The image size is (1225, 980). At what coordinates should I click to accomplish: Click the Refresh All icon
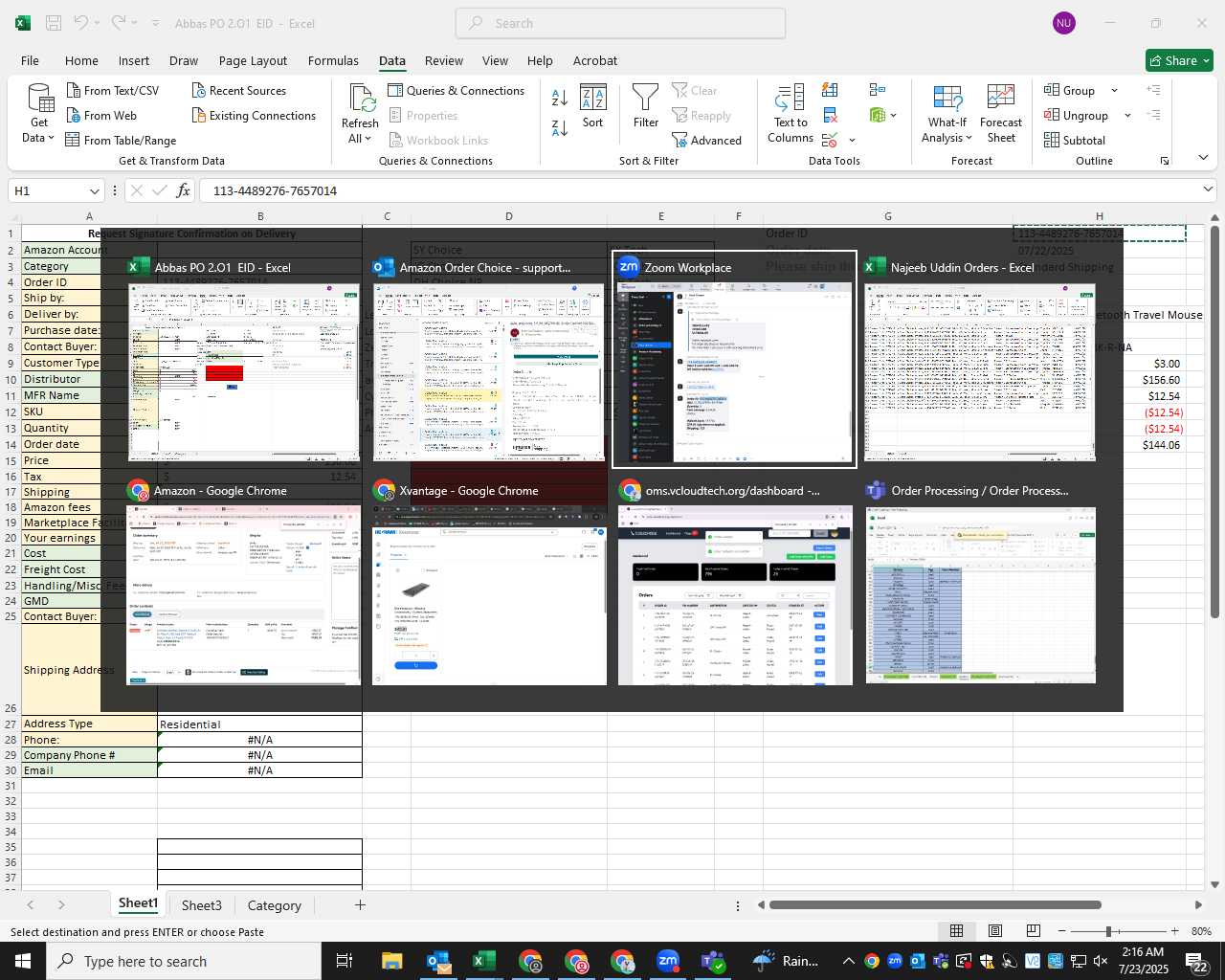click(362, 99)
